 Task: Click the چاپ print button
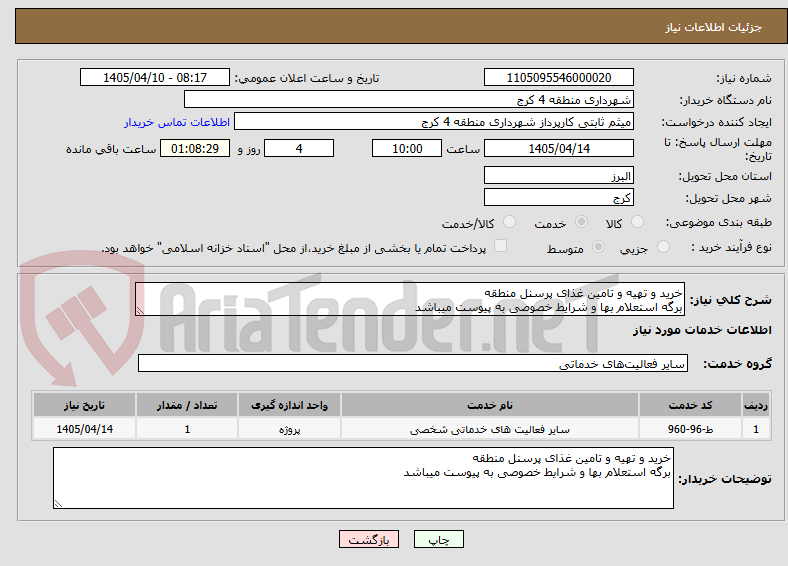(x=438, y=539)
